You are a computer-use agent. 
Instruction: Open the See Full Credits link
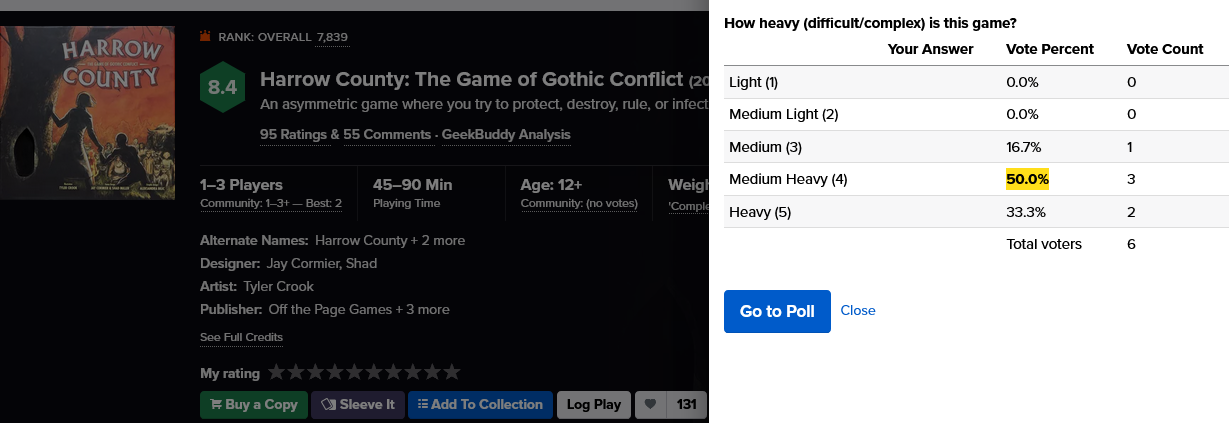tap(241, 337)
